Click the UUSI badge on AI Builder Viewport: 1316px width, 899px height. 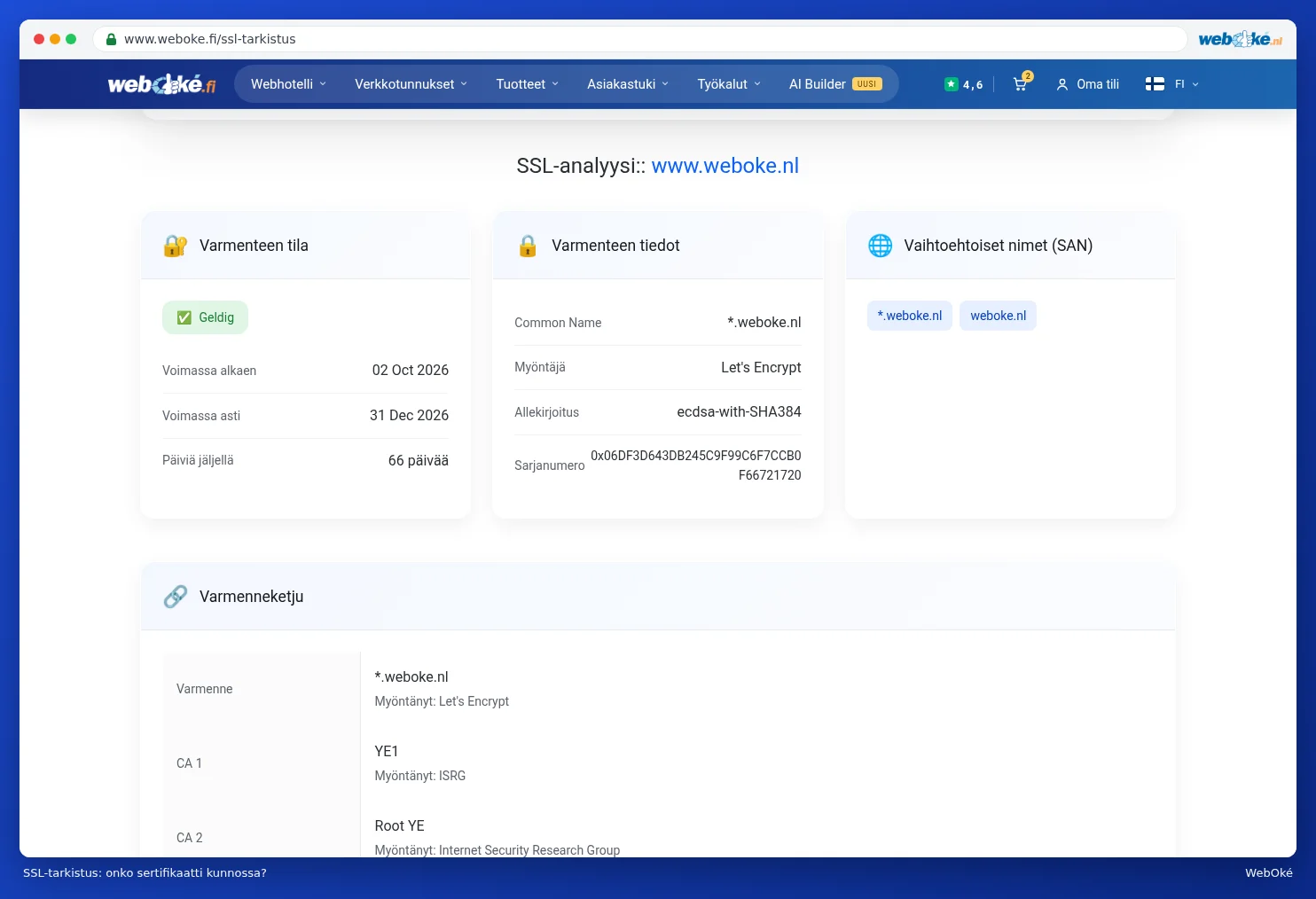pos(867,84)
